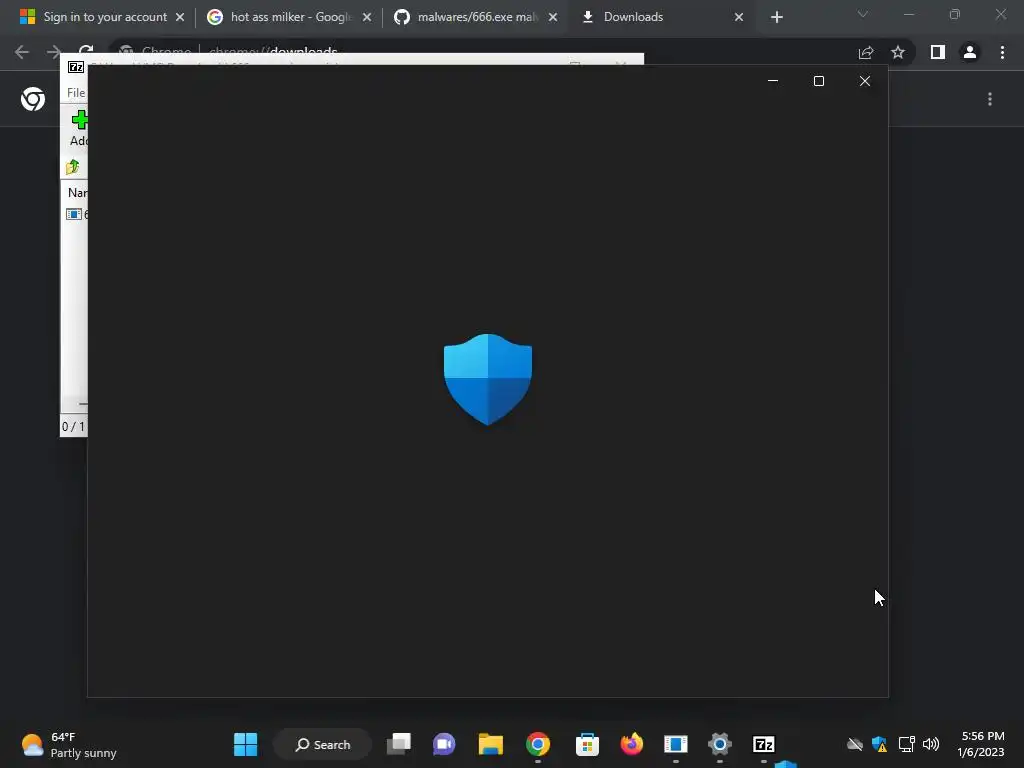Screen dimensions: 1024x768
Task: Switch to 7-Zip from the taskbar
Action: point(763,744)
